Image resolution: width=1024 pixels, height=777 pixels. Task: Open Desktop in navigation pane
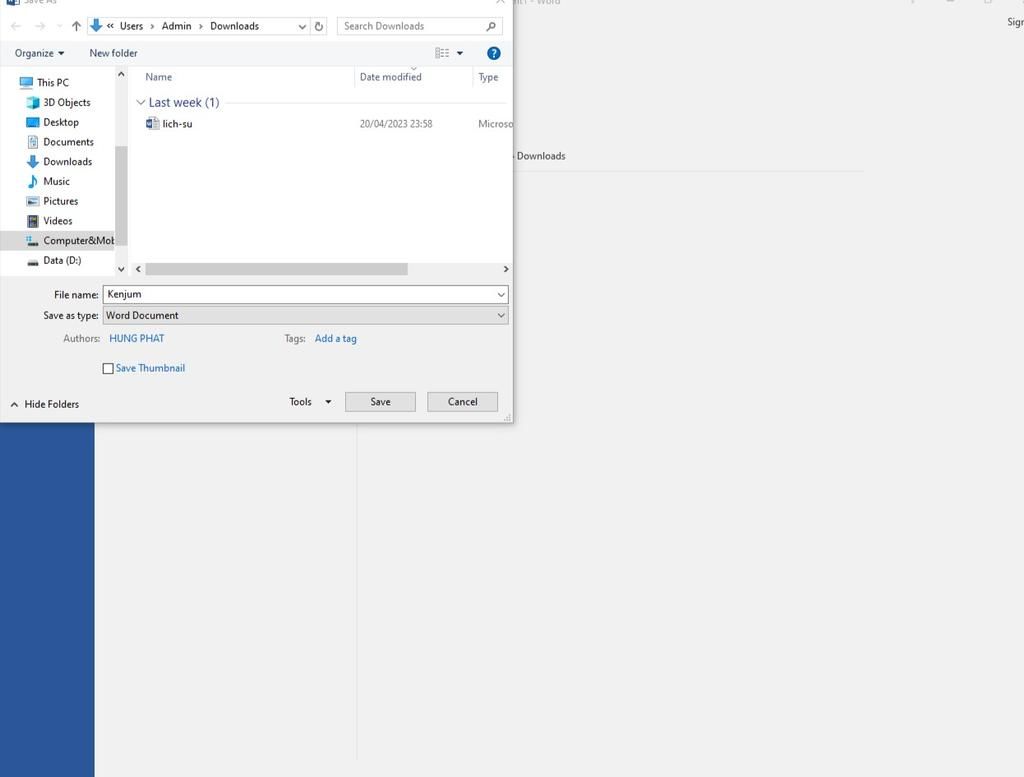point(52,122)
